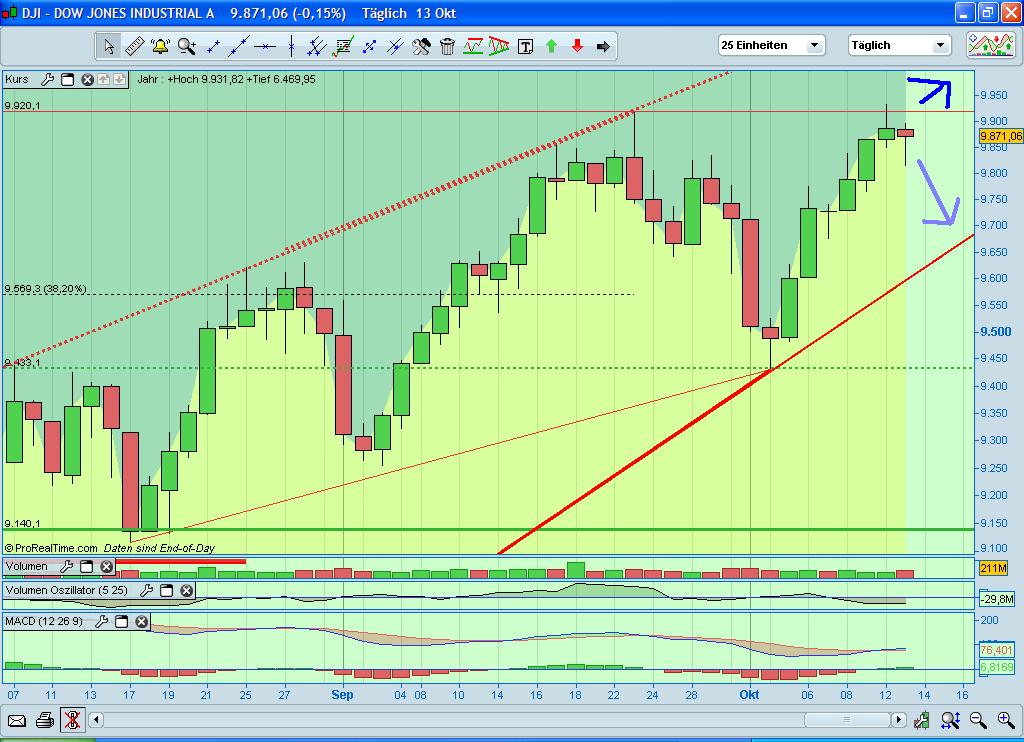Open the Täglich timeframe dropdown
This screenshot has height=742, width=1024.
tap(940, 45)
